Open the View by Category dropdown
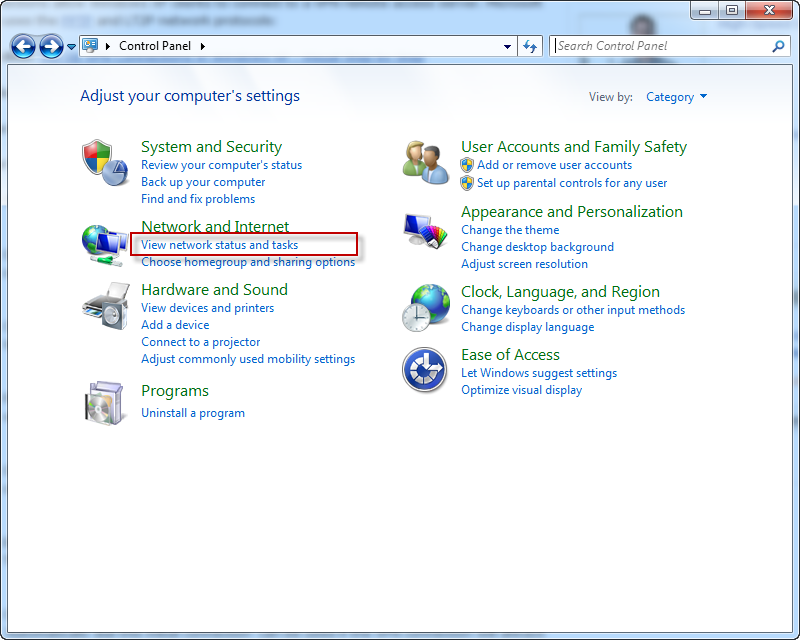This screenshot has height=640, width=800. [x=676, y=97]
